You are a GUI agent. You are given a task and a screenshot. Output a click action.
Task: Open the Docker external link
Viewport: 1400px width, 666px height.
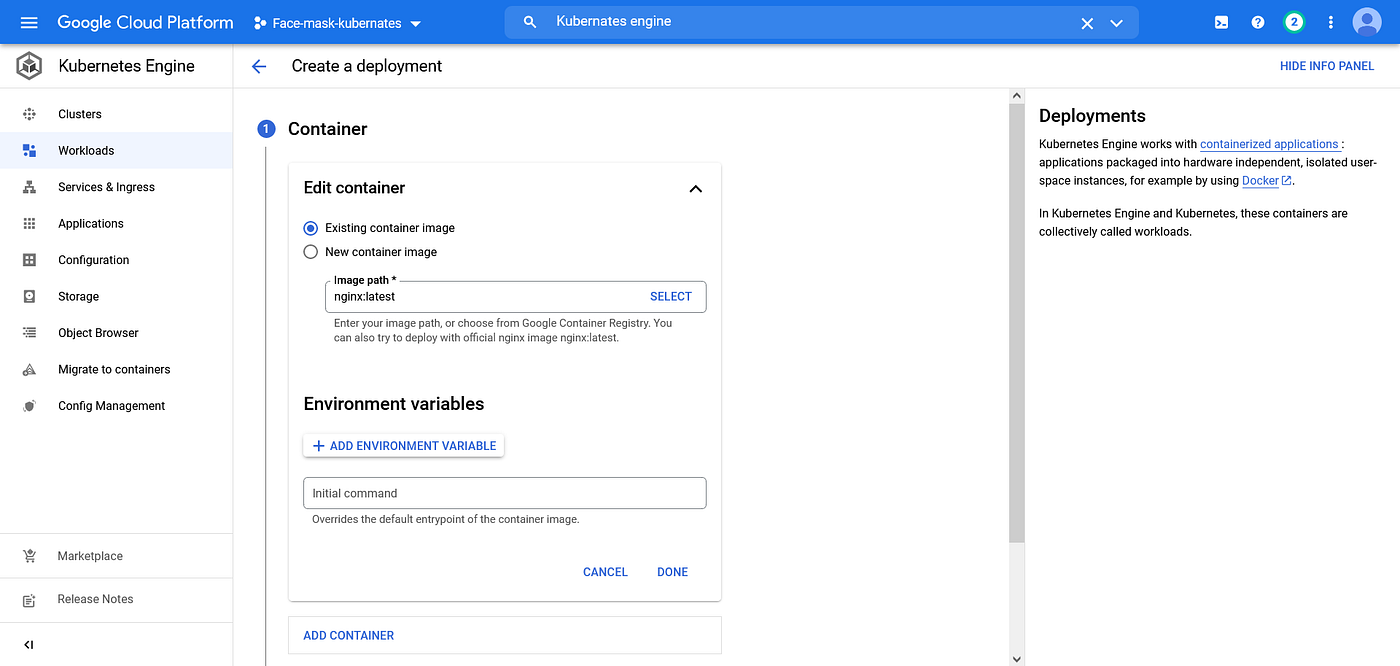(1267, 181)
